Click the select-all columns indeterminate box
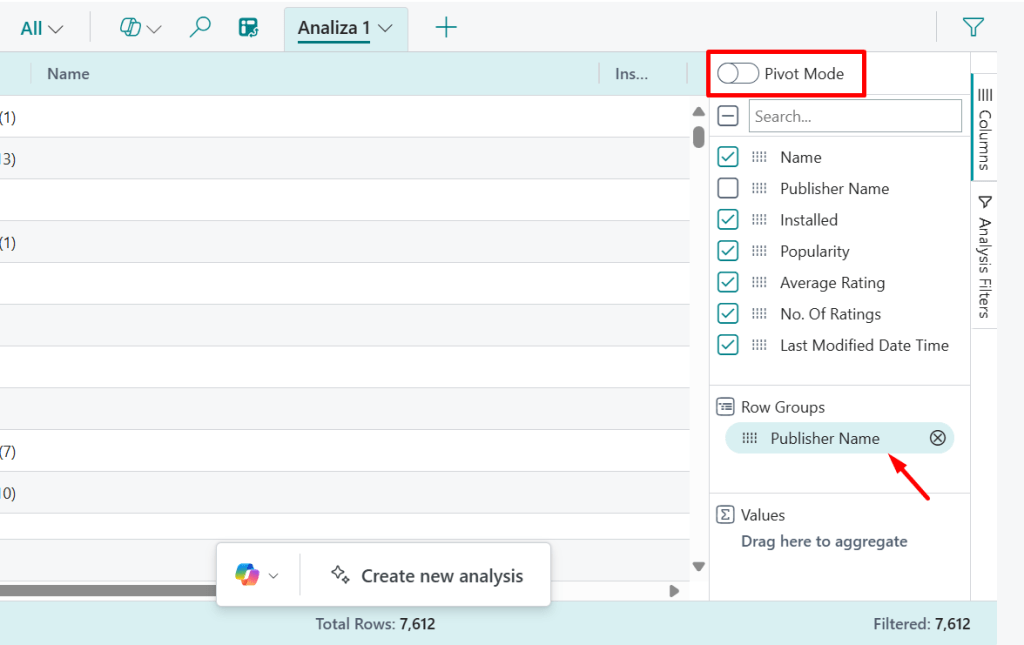The image size is (1024, 645). point(729,116)
